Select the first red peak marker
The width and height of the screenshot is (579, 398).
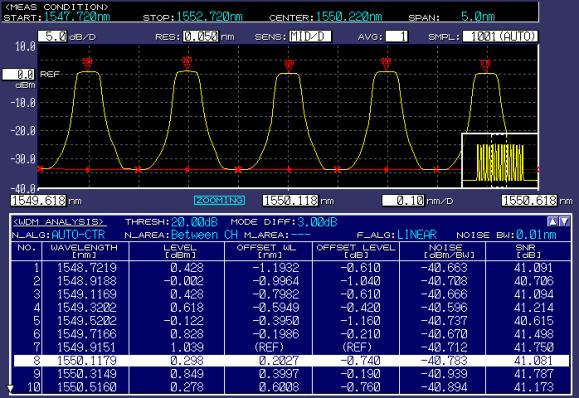pos(87,63)
